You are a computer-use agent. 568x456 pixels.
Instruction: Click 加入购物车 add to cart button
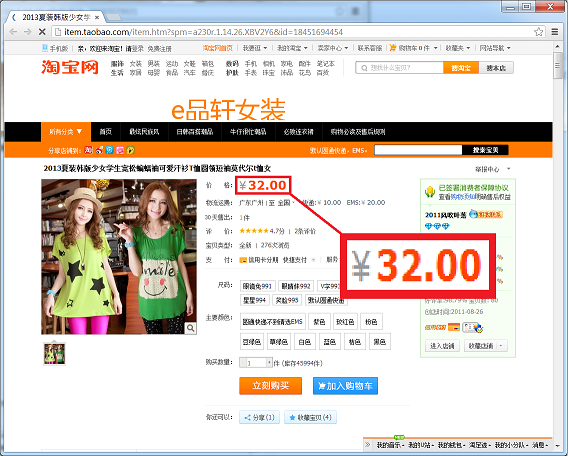345,386
